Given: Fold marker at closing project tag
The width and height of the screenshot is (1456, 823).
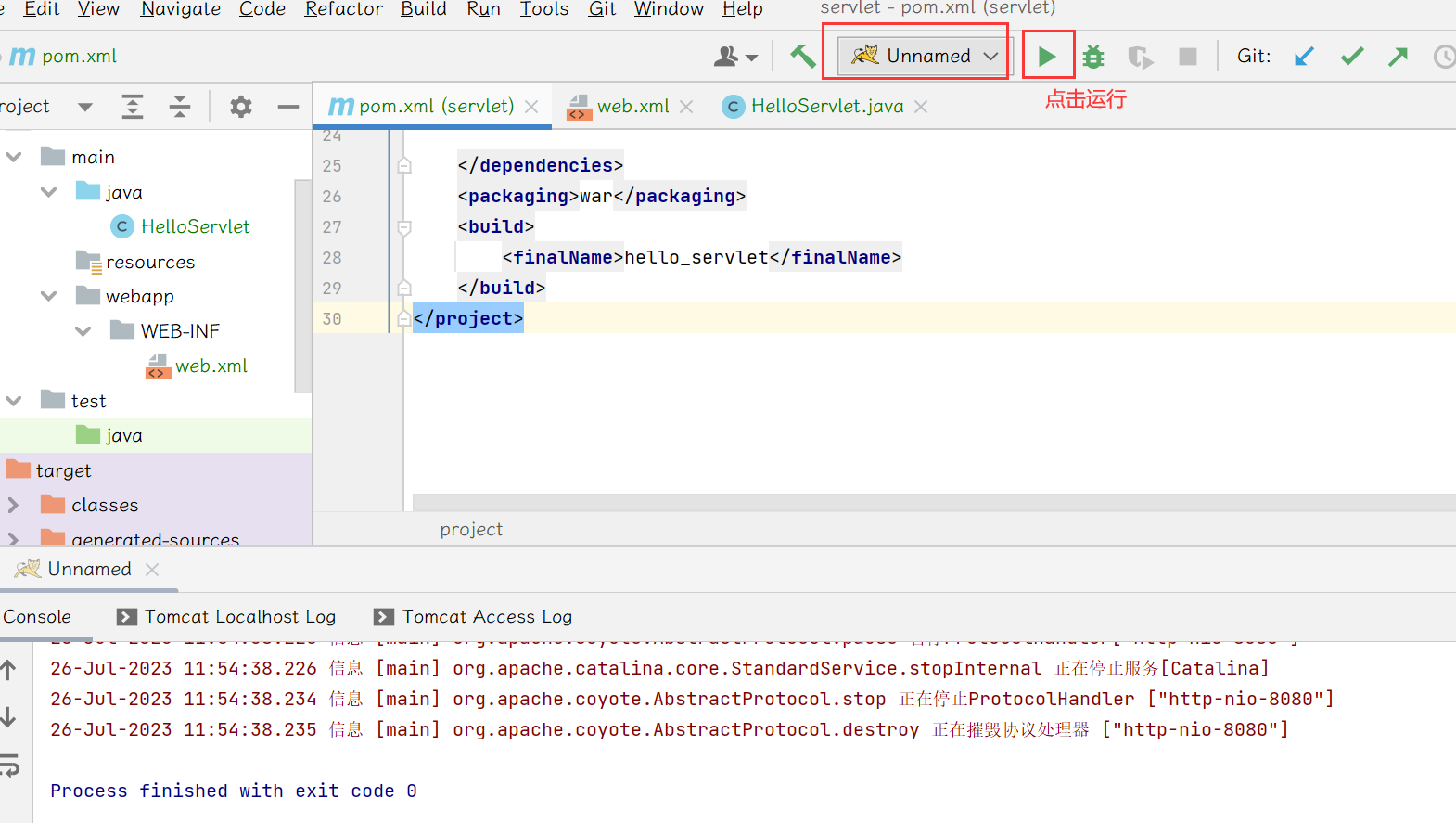Looking at the screenshot, I should 404,318.
